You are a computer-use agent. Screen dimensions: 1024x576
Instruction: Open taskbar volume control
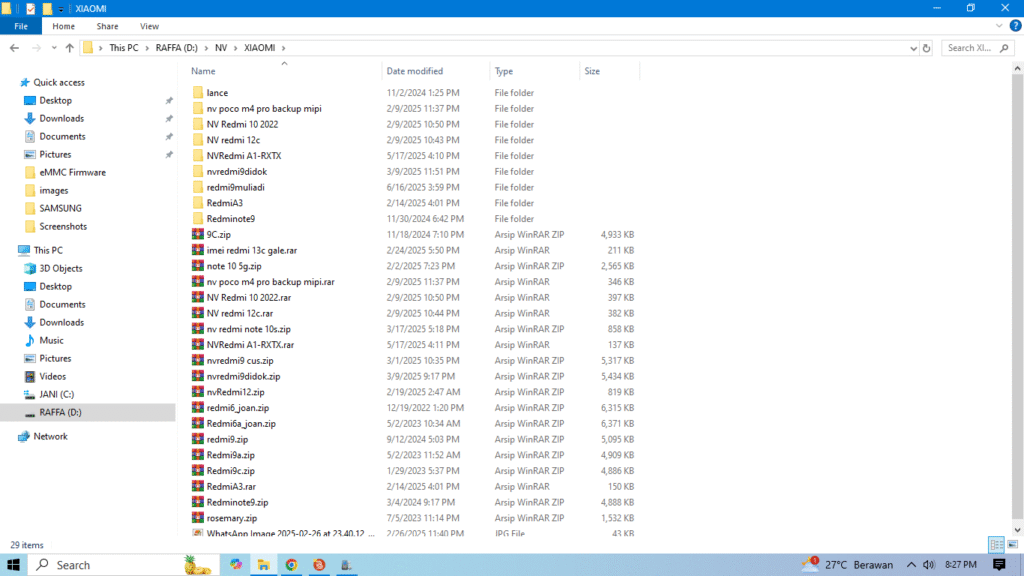928,565
